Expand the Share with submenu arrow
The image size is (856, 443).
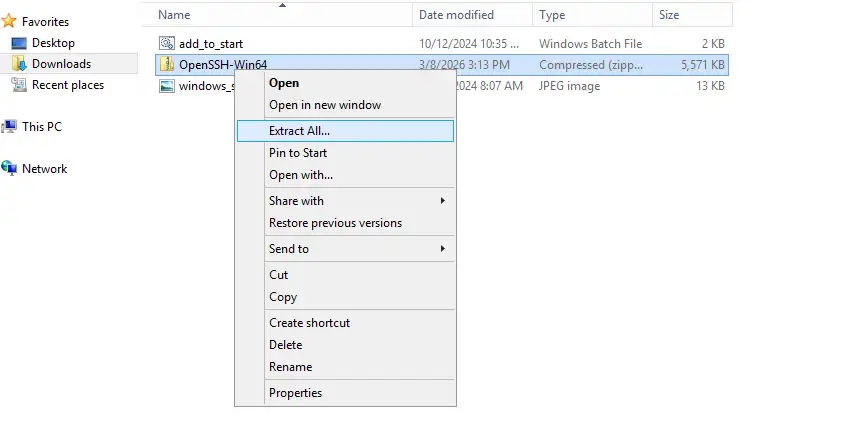[442, 201]
